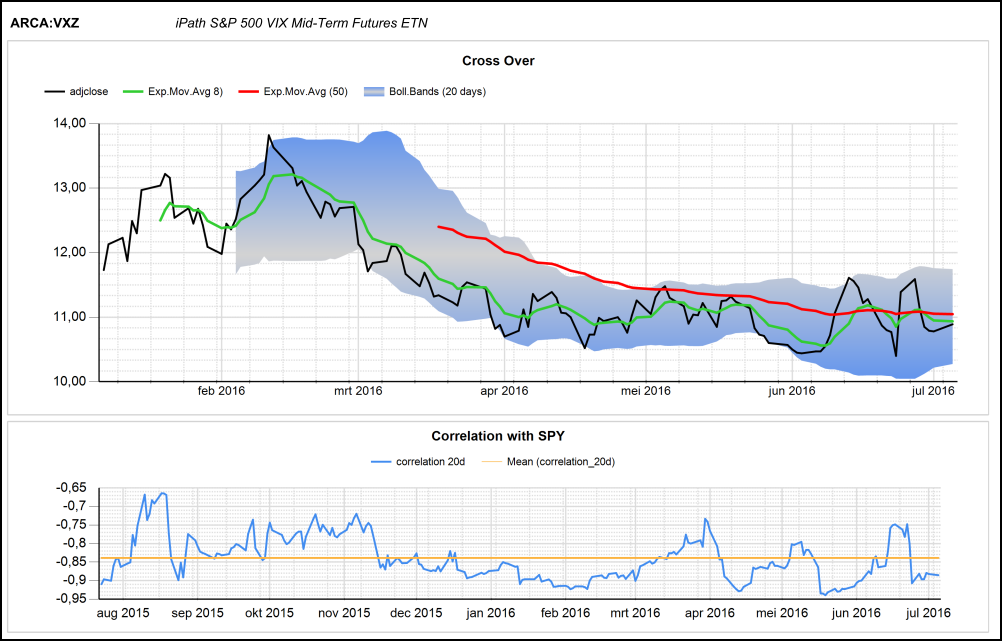This screenshot has width=1002, height=641.
Task: Click the -0,65 correlation axis label
Action: (x=72, y=488)
